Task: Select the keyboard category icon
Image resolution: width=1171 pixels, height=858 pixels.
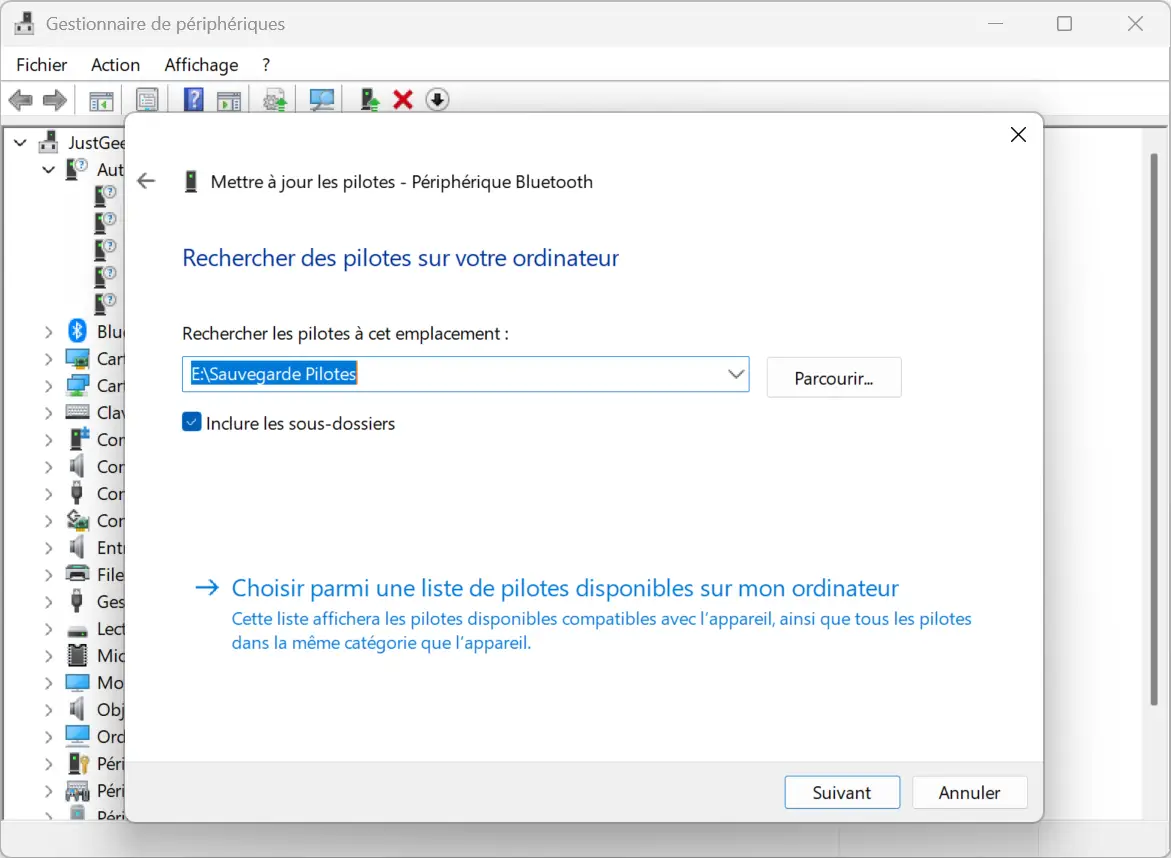Action: [78, 411]
